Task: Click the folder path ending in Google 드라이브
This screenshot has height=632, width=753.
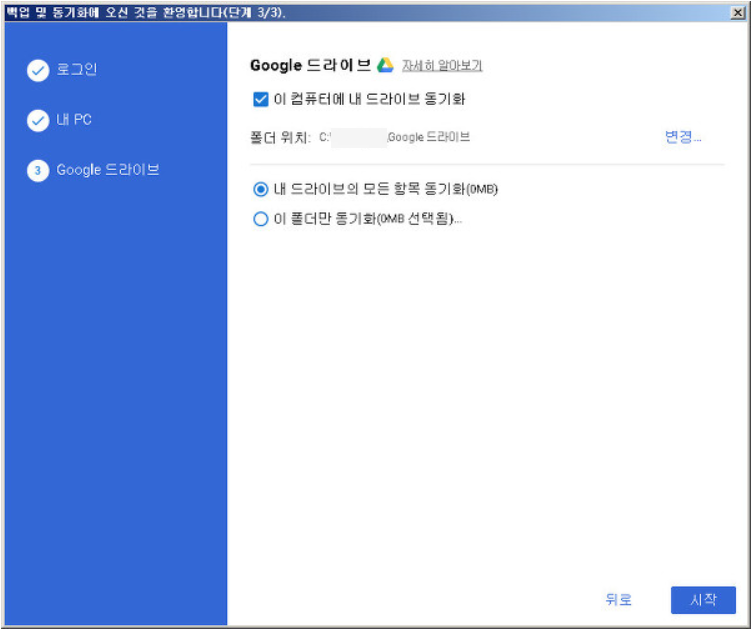Action: pos(395,137)
